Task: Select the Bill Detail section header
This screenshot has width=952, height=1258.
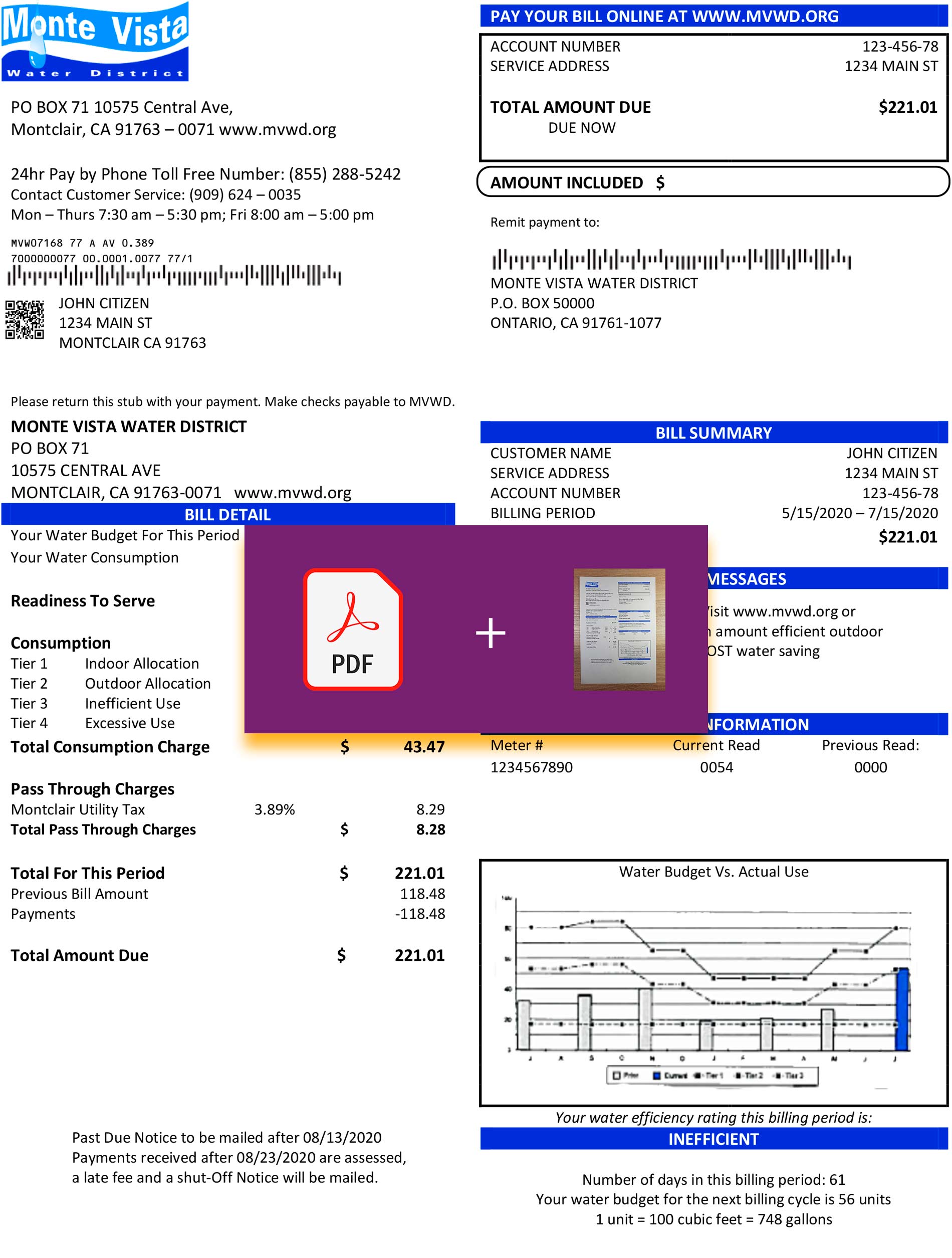Action: tap(227, 514)
